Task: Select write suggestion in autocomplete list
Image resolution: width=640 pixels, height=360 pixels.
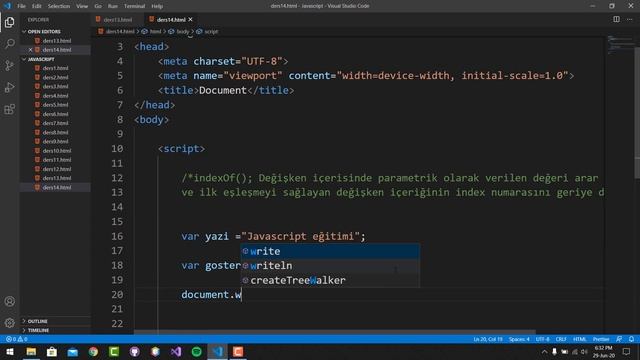Action: point(330,251)
